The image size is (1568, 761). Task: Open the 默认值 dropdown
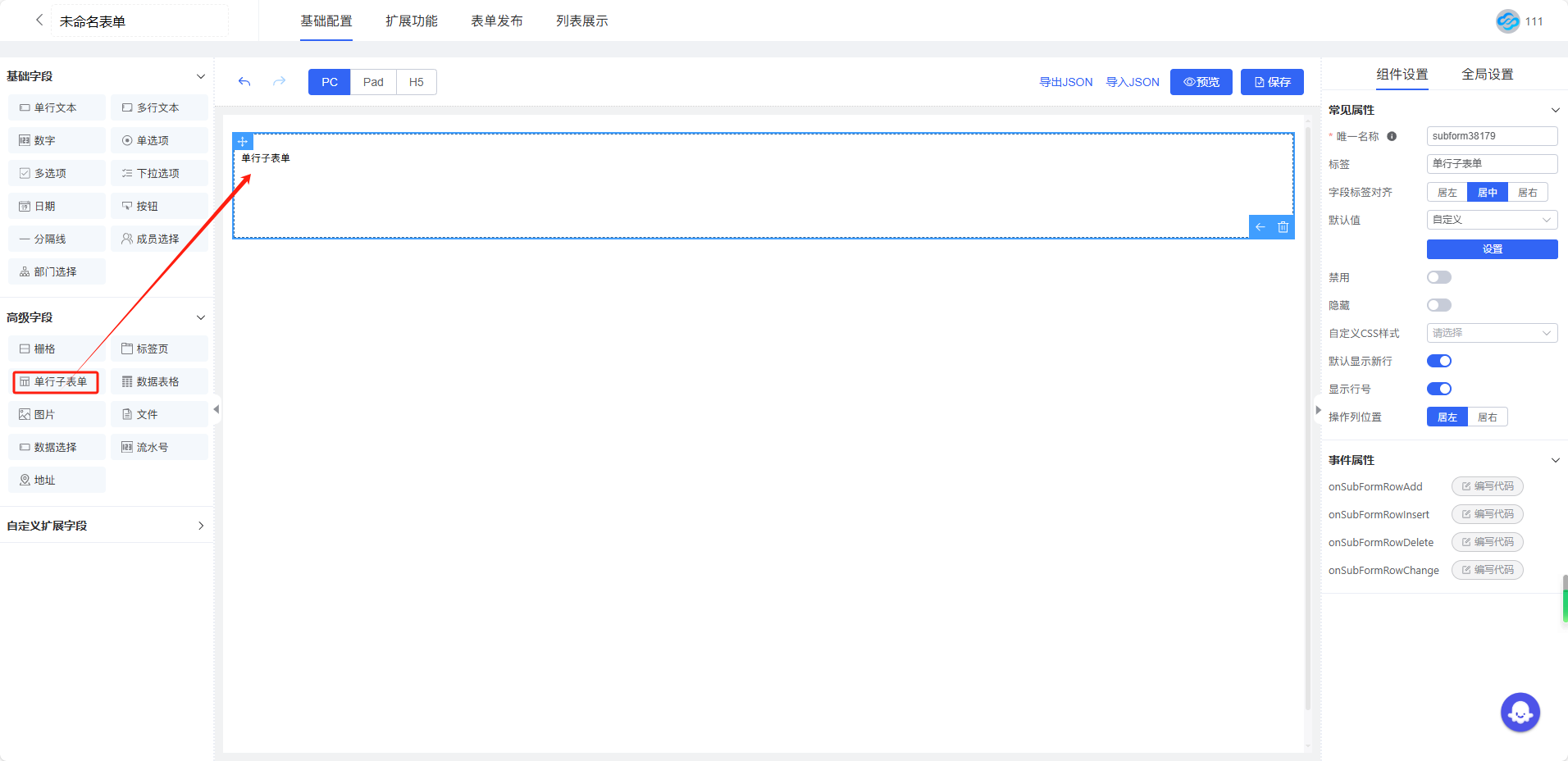(1492, 221)
